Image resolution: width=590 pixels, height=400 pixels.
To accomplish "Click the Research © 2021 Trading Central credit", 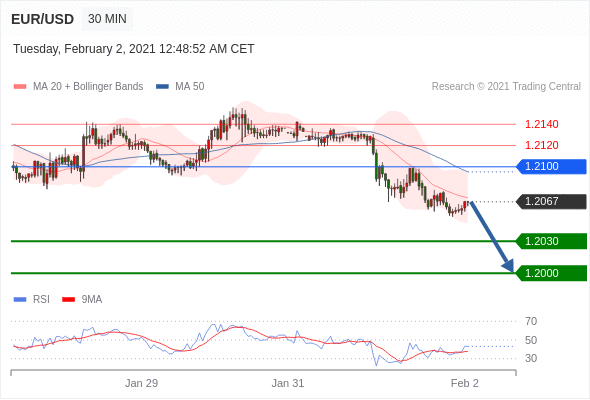I will pos(506,87).
